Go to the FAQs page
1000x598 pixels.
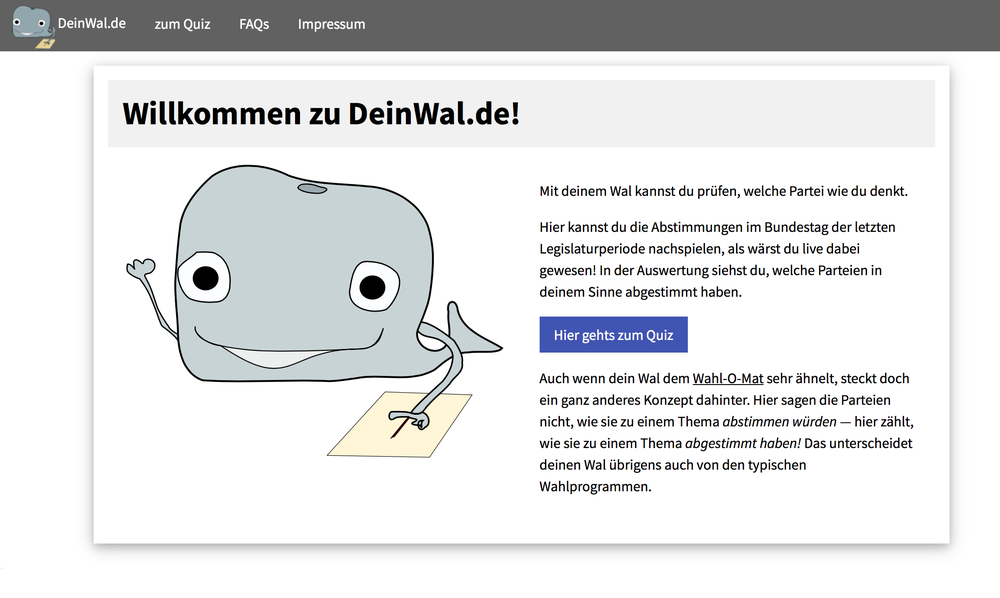point(254,24)
